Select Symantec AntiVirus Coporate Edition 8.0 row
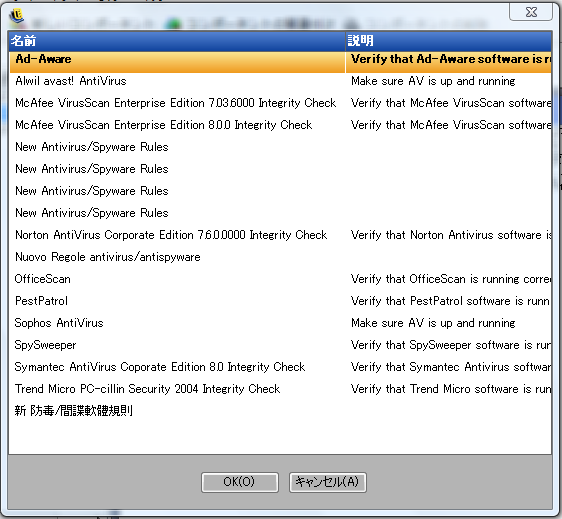 point(280,367)
